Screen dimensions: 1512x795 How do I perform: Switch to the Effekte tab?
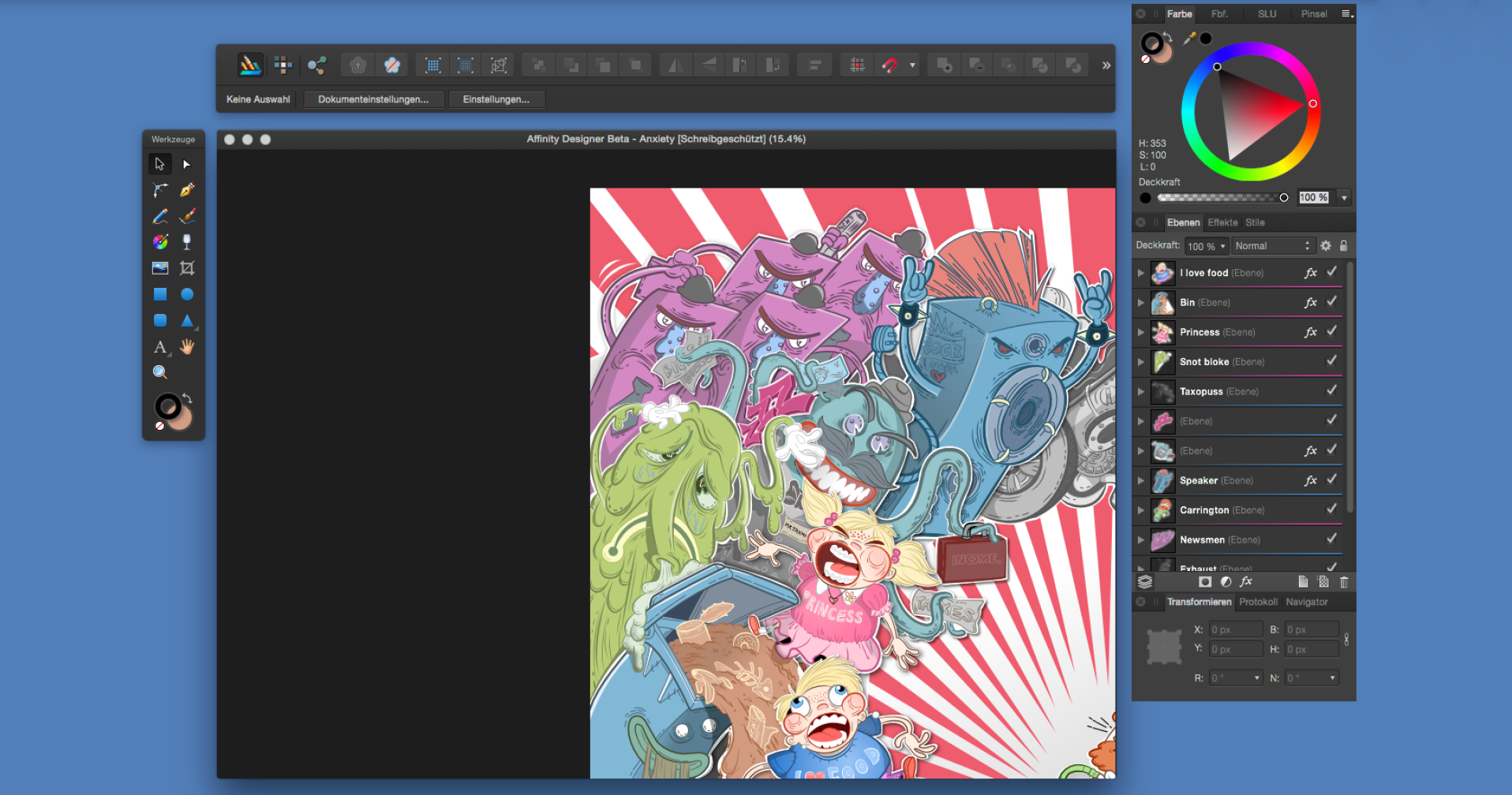click(1223, 222)
